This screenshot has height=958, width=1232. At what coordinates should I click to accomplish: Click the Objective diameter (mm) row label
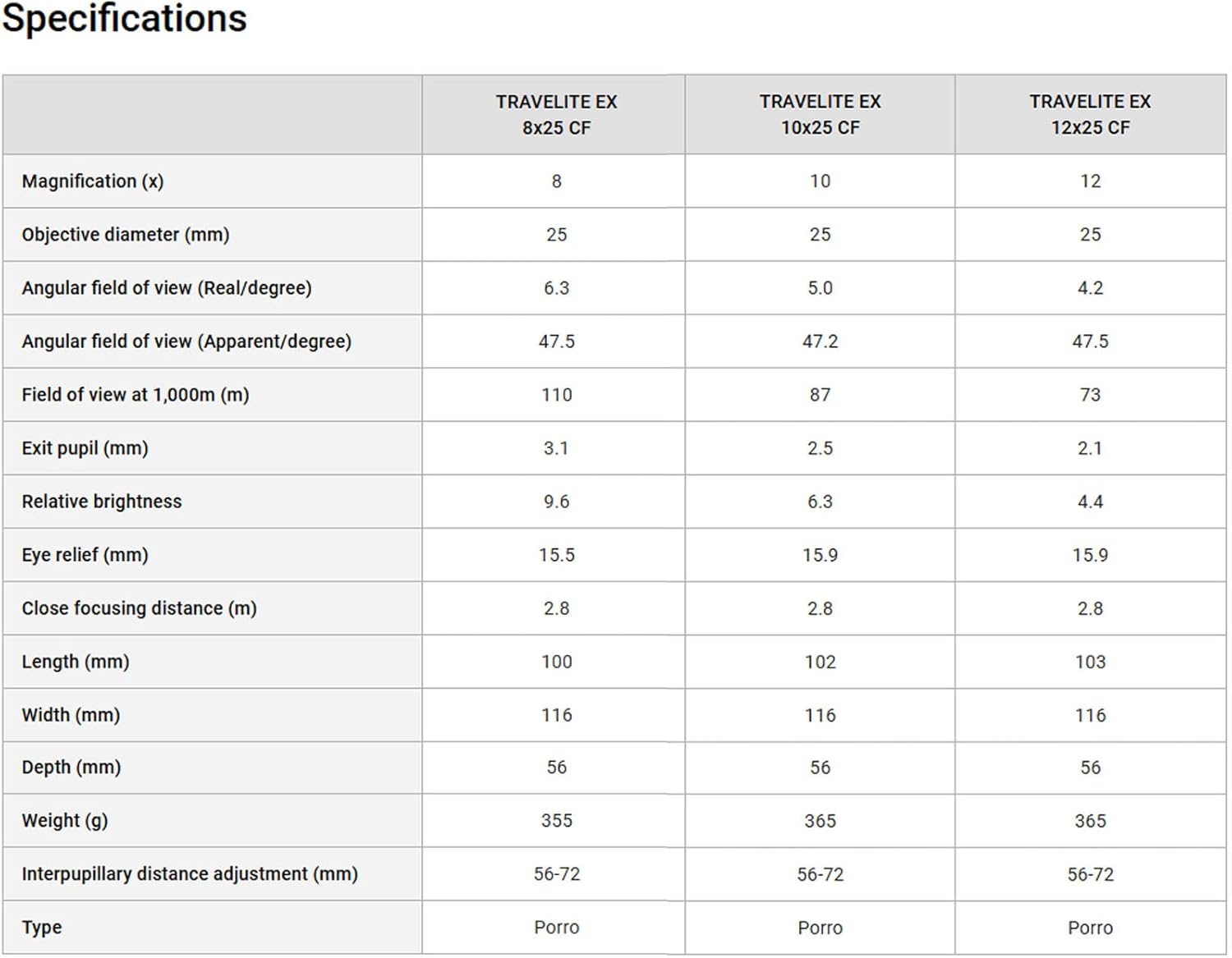pyautogui.click(x=126, y=235)
